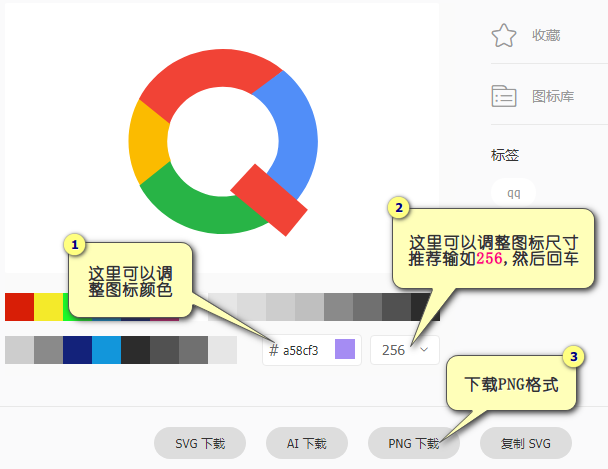Click the icon library folder icon
Viewport: 608px width, 469px height.
click(503, 96)
